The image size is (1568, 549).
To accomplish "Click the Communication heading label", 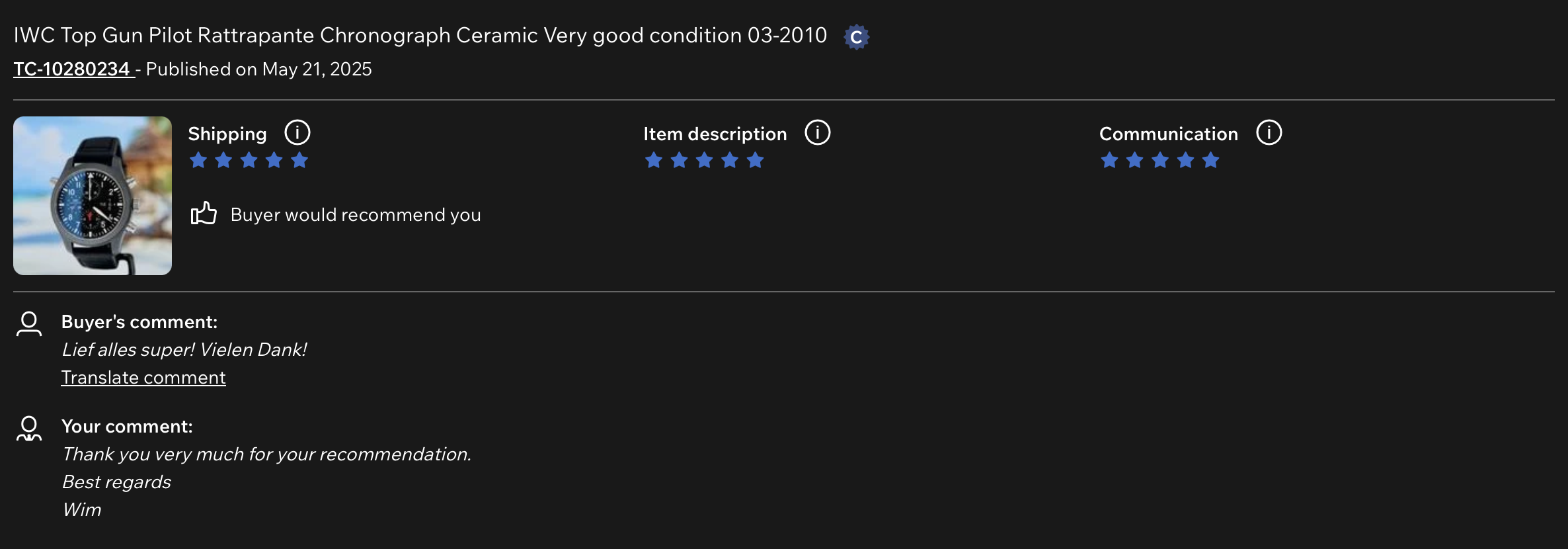I will coord(1168,134).
